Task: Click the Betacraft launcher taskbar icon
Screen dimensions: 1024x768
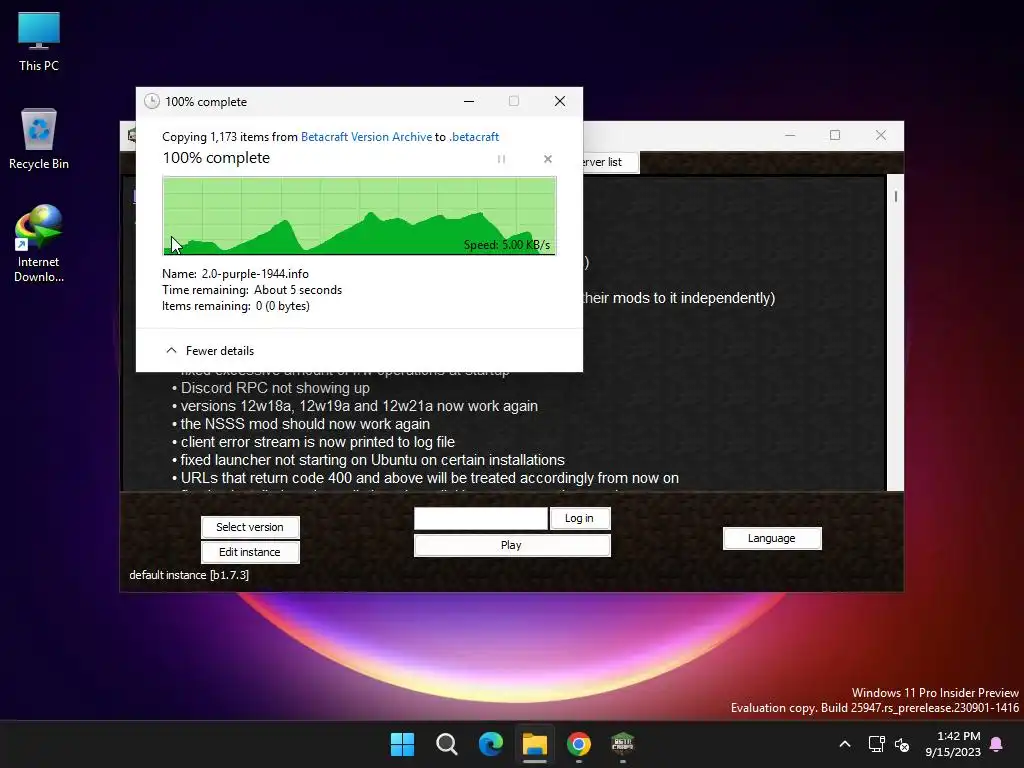Action: click(x=622, y=744)
